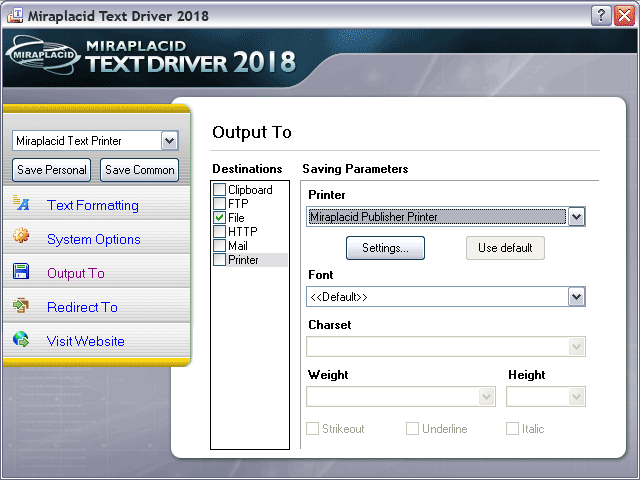Image resolution: width=640 pixels, height=480 pixels.
Task: Click the System Options gear icon
Action: click(21, 236)
